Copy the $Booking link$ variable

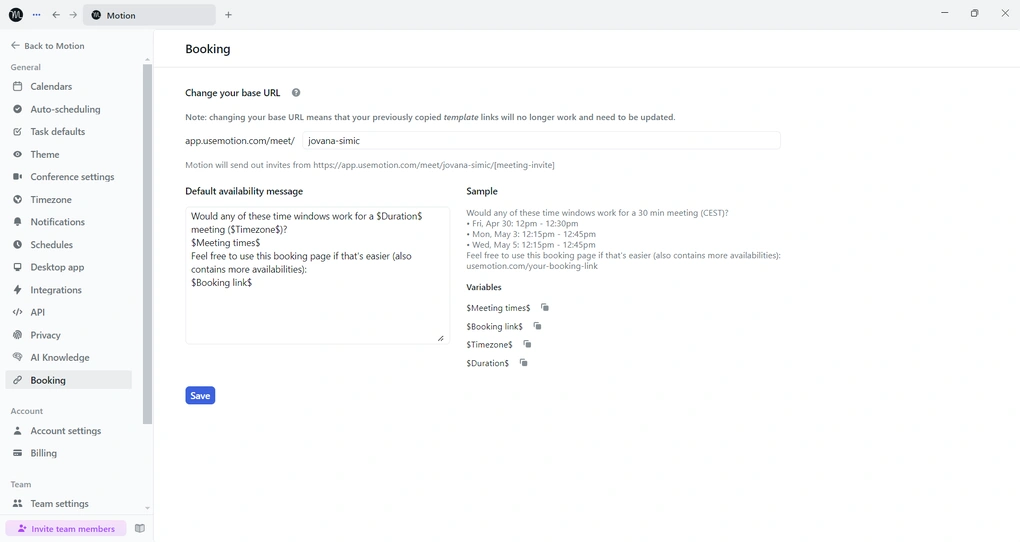tap(537, 326)
